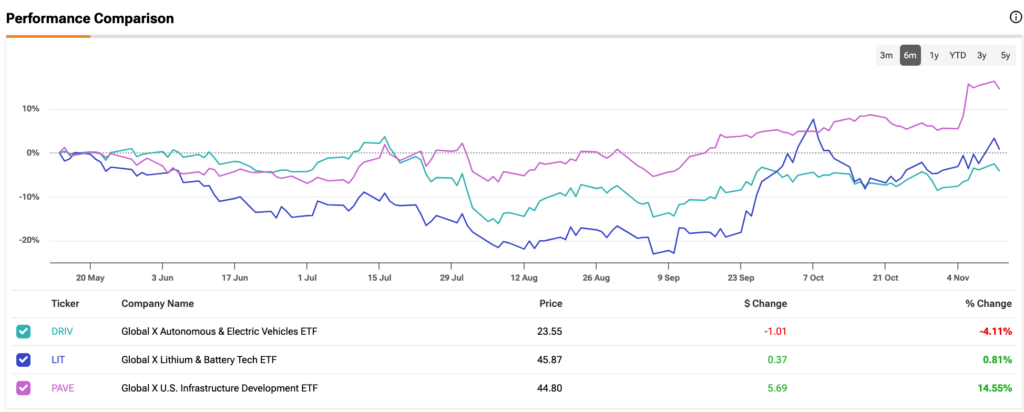Sort table by Price column header

click(x=550, y=304)
